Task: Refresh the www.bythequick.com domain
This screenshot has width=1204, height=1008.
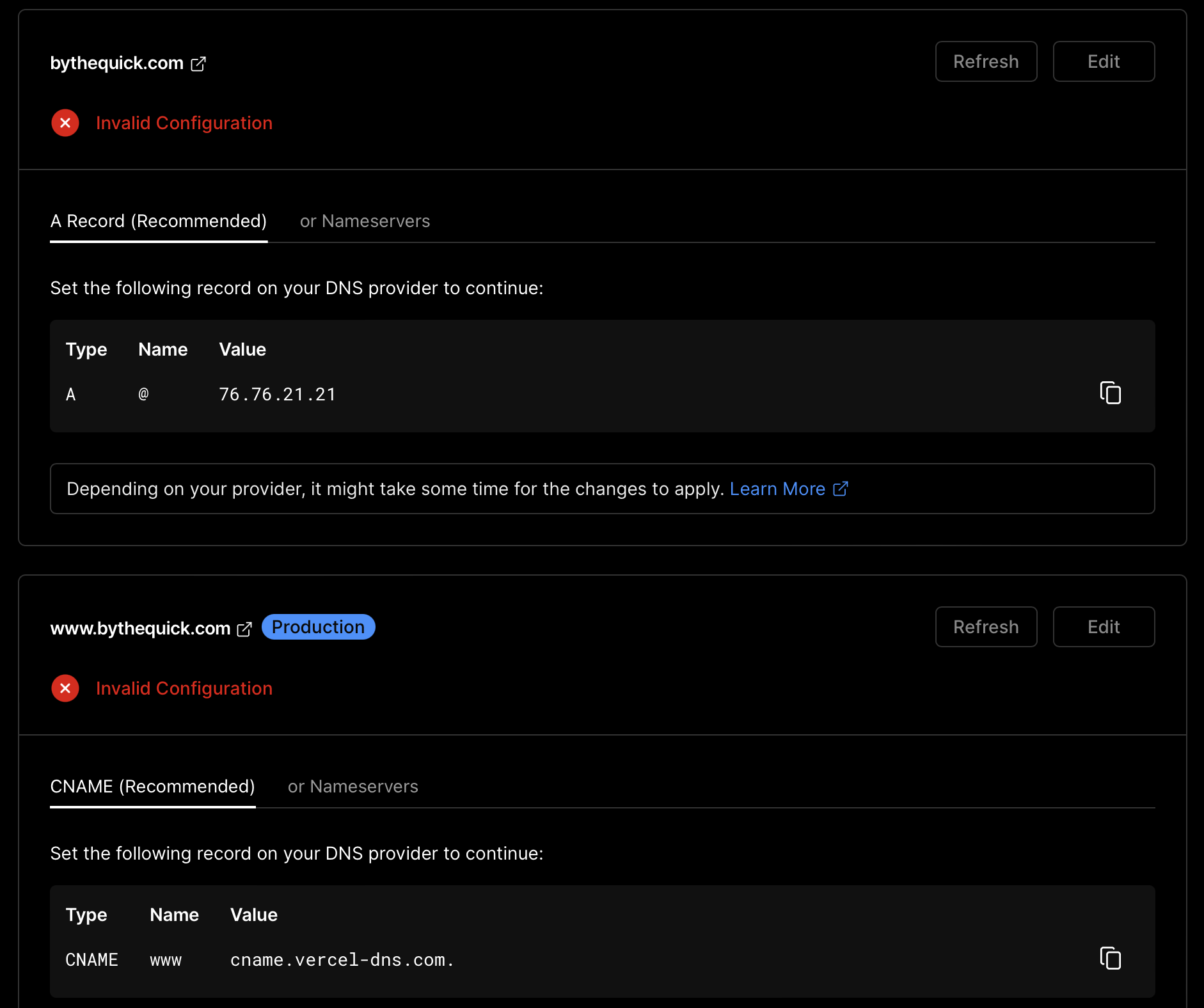Action: click(986, 627)
